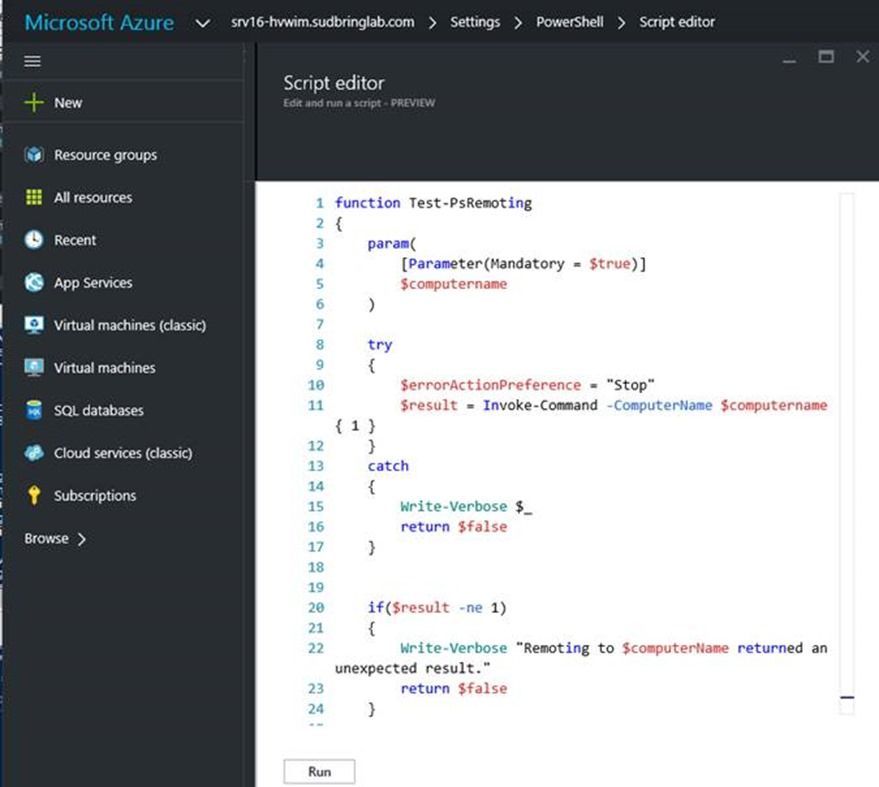This screenshot has width=879, height=787.
Task: Click 'param(' on line 3
Action: [x=392, y=243]
